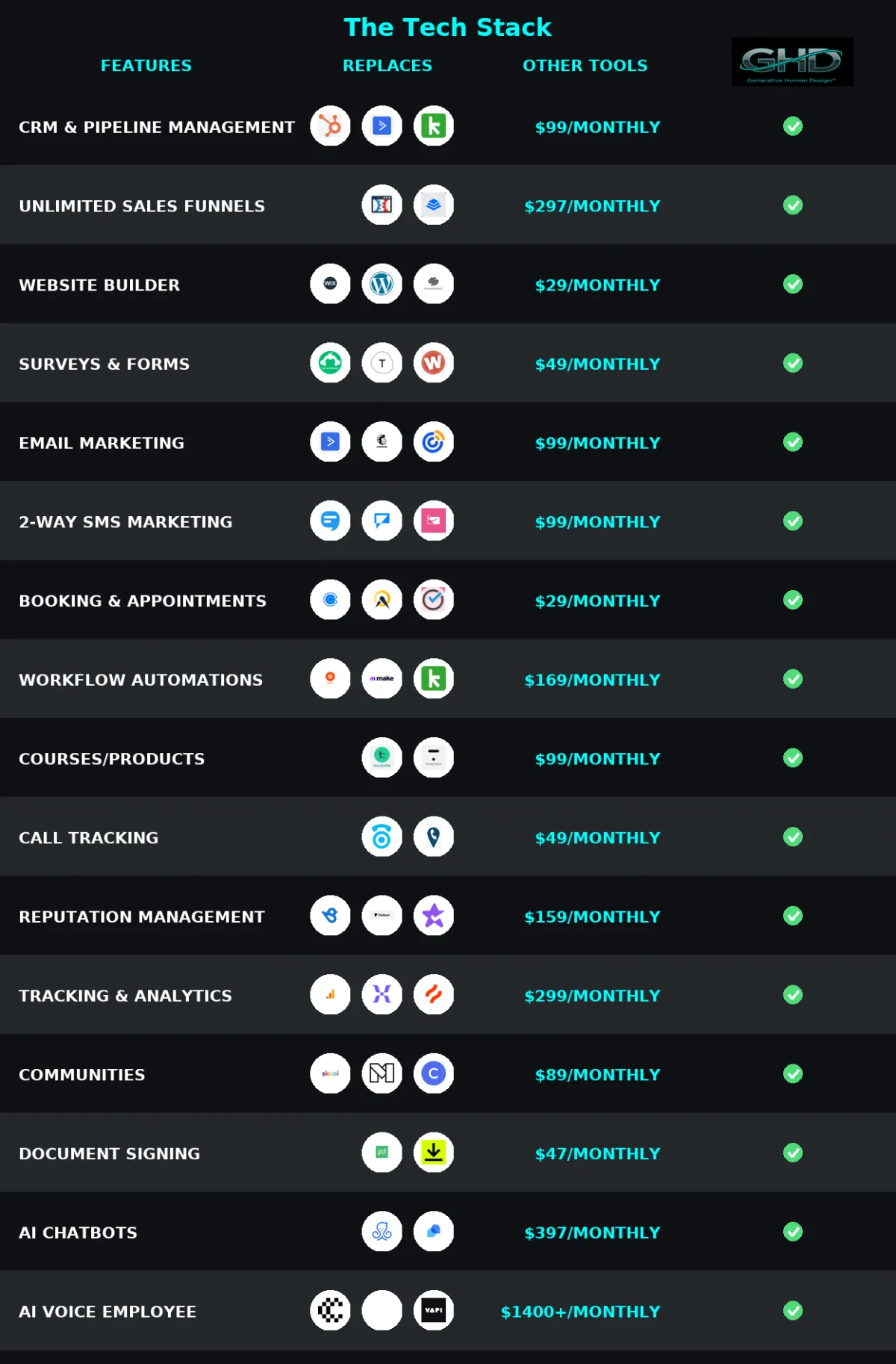This screenshot has width=896, height=1364.
Task: Click the GHD Generative Human Design logo
Action: coord(791,62)
